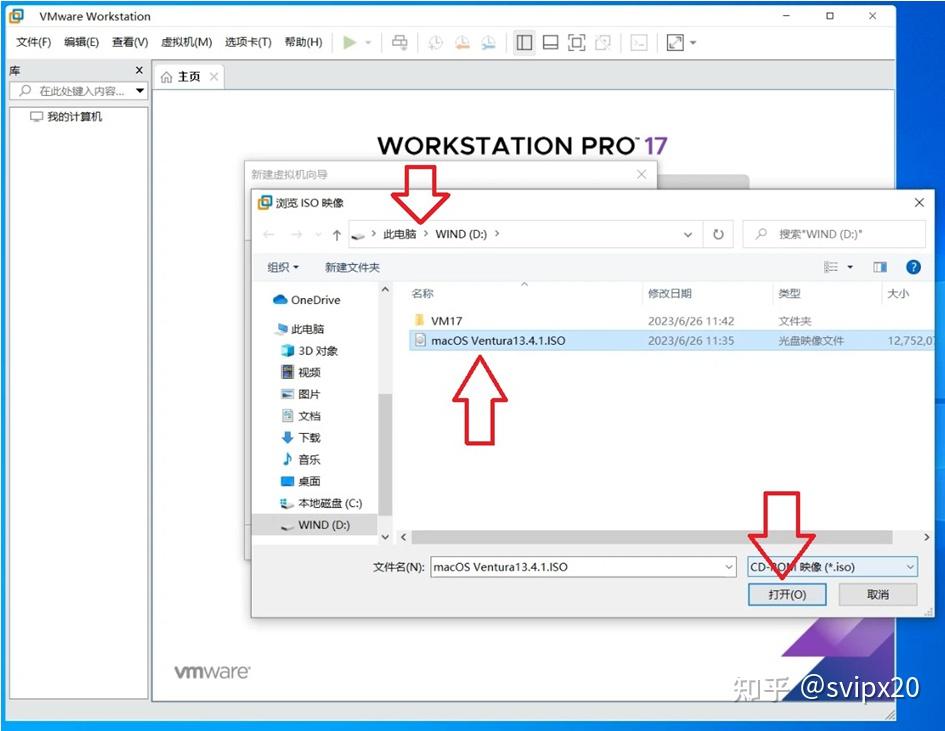This screenshot has height=731, width=945.
Task: Select macOS Ventura13.4.1.ISO file
Action: 671,340
